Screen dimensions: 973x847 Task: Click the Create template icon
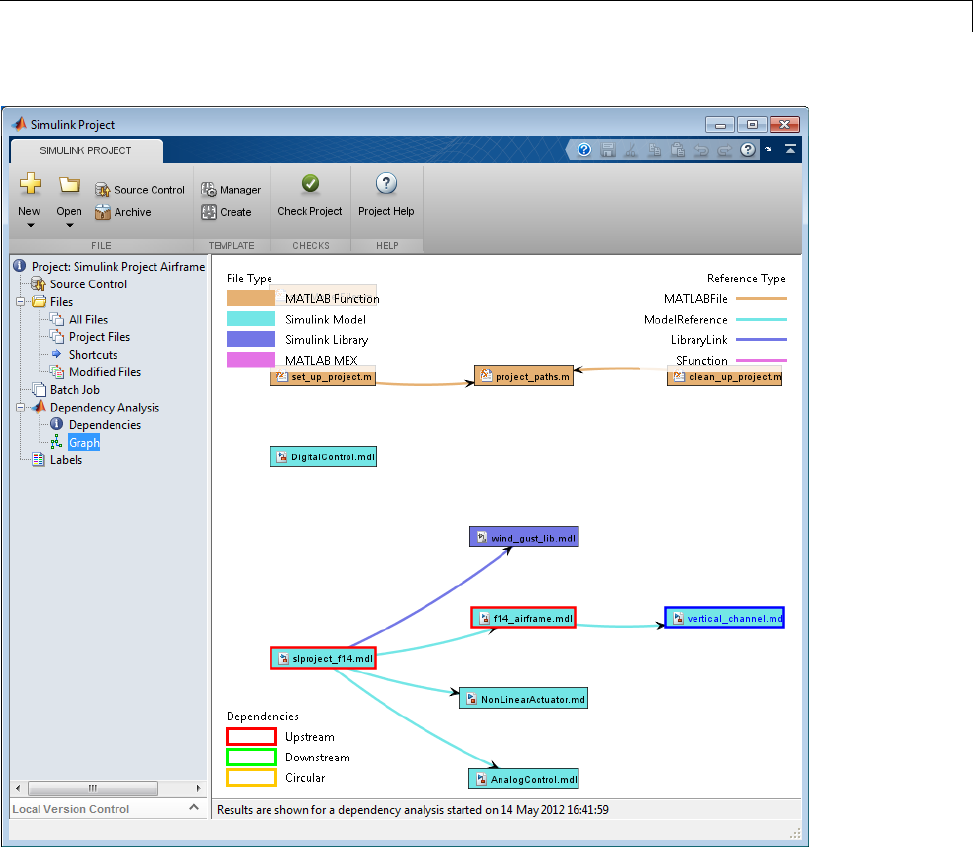[x=209, y=212]
